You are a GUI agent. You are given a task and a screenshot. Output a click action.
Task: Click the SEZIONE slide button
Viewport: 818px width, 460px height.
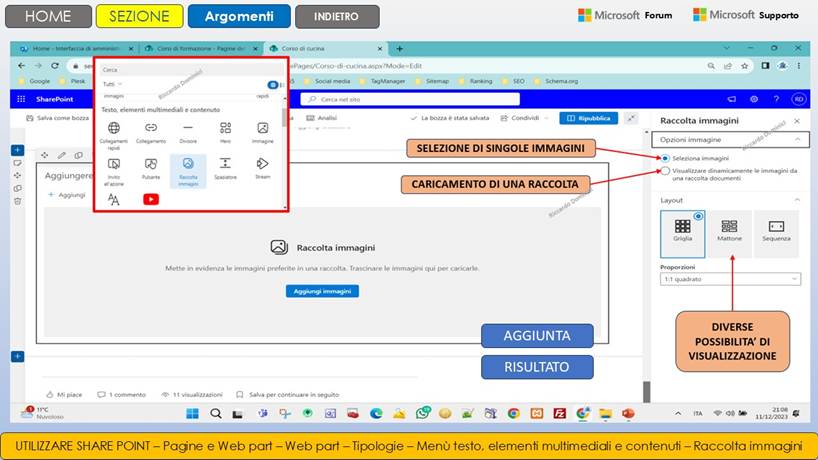coord(139,16)
